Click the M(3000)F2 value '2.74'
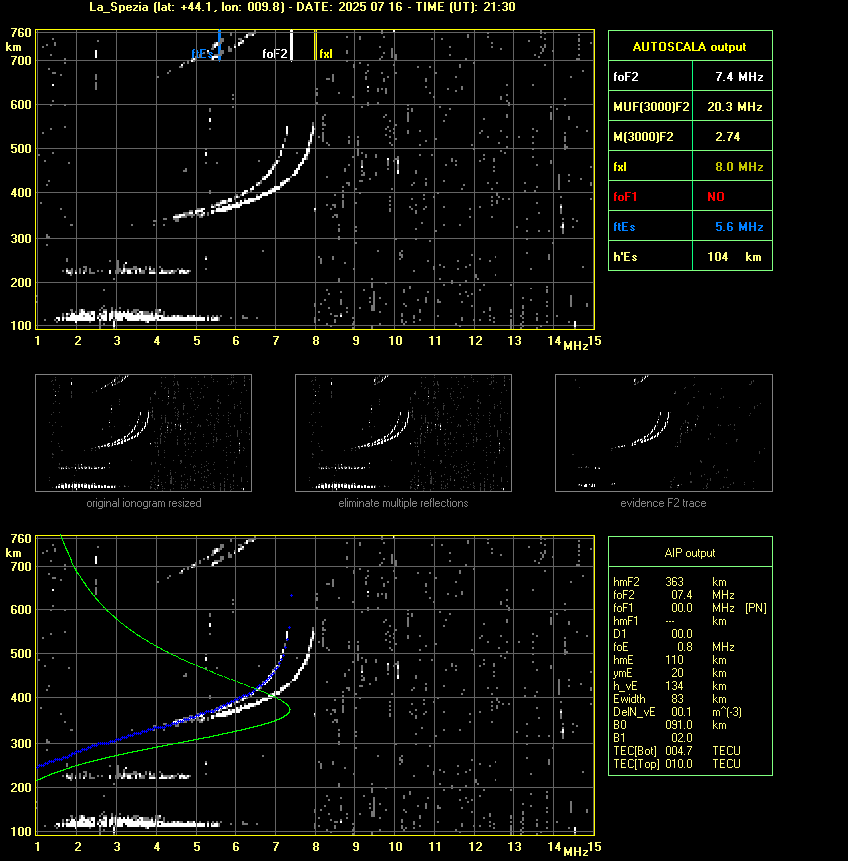848x861 pixels. [727, 137]
